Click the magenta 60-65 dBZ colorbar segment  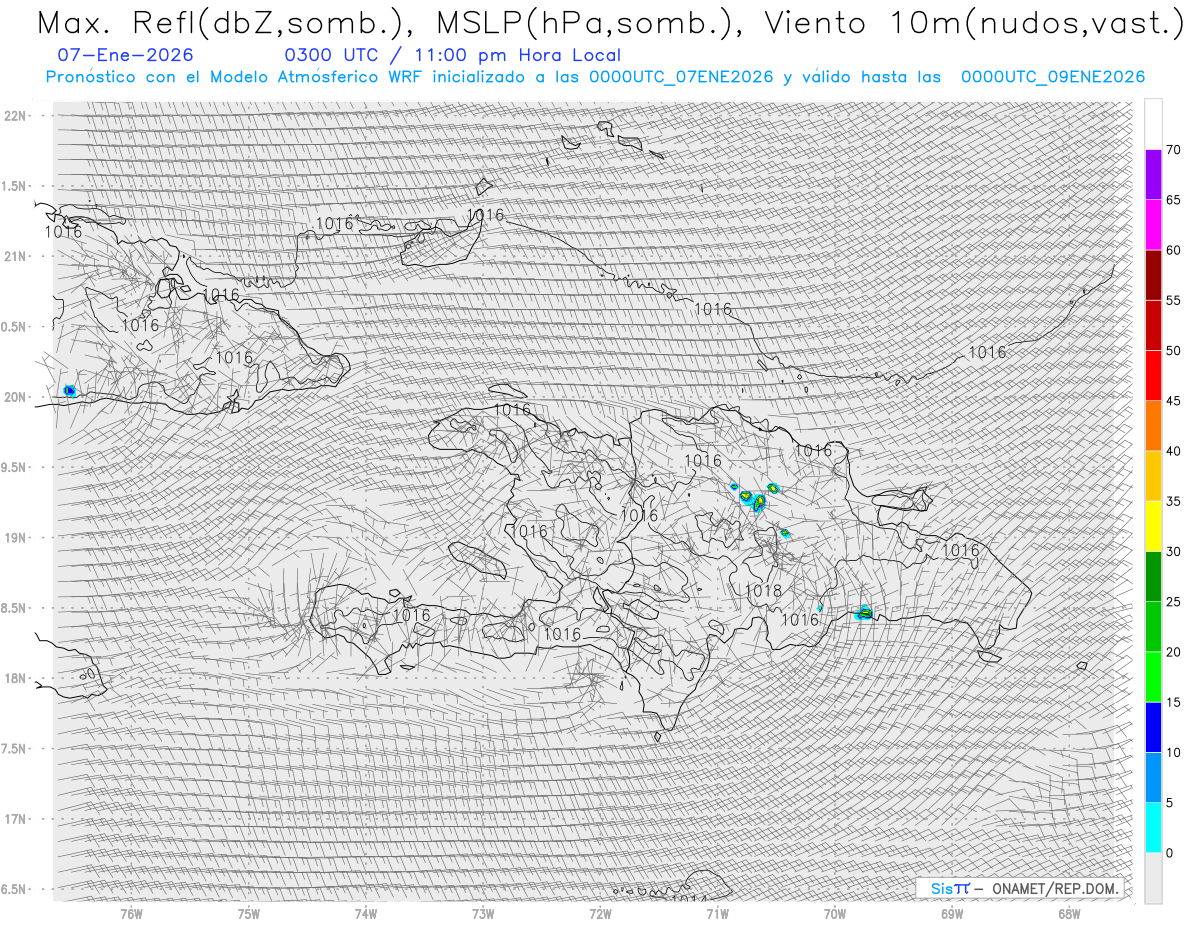(1153, 225)
